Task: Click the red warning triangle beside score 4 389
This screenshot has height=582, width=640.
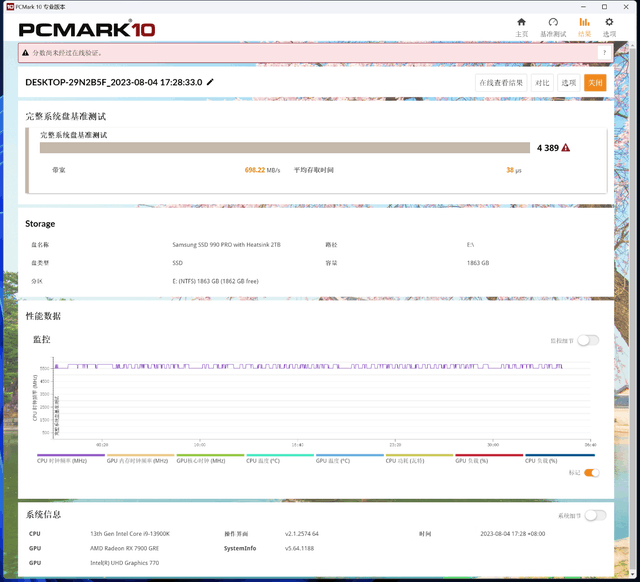Action: coord(566,147)
